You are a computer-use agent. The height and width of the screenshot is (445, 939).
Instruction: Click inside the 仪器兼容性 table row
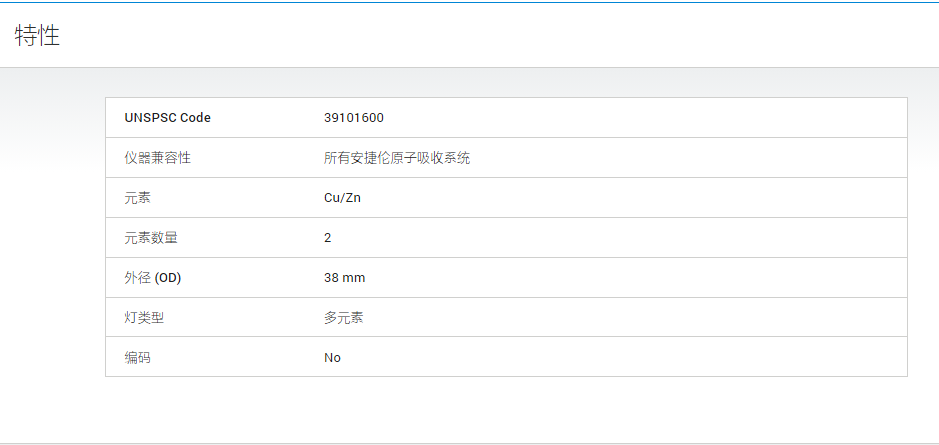click(507, 158)
